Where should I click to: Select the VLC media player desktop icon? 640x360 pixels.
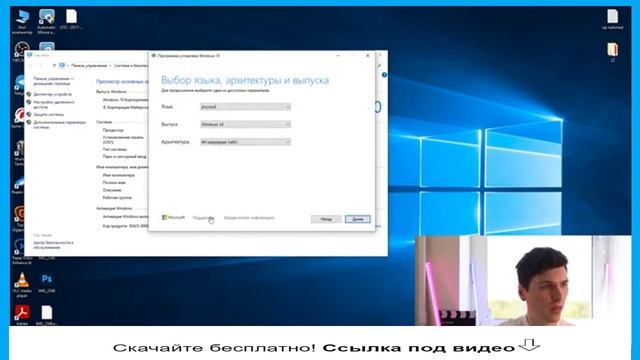coord(22,284)
